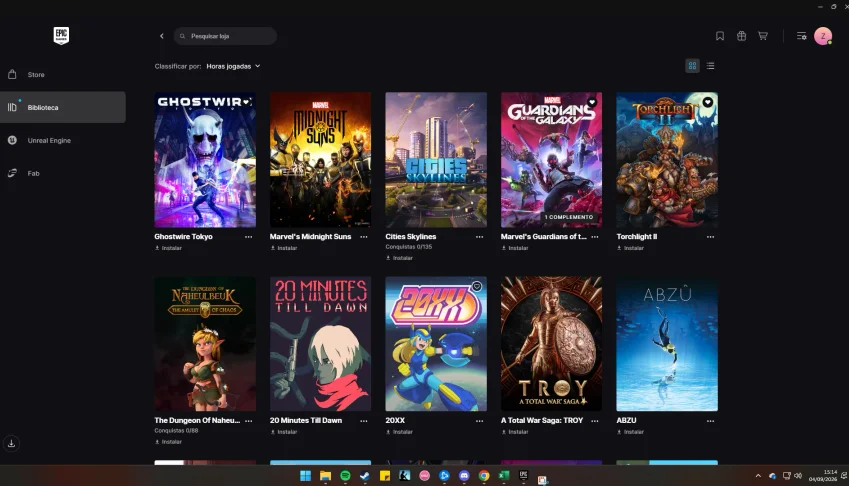Click 1 Complemento badge on Guardians cover
Viewport: 849px width, 486px height.
pos(569,217)
